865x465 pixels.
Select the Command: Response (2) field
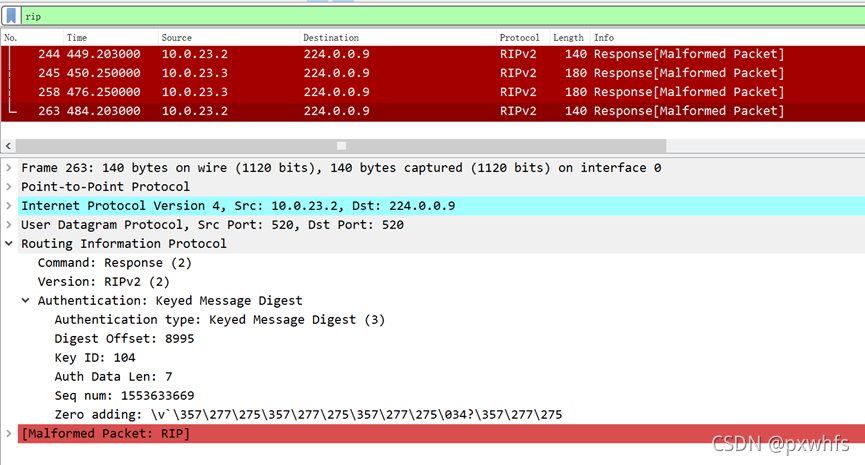click(114, 263)
